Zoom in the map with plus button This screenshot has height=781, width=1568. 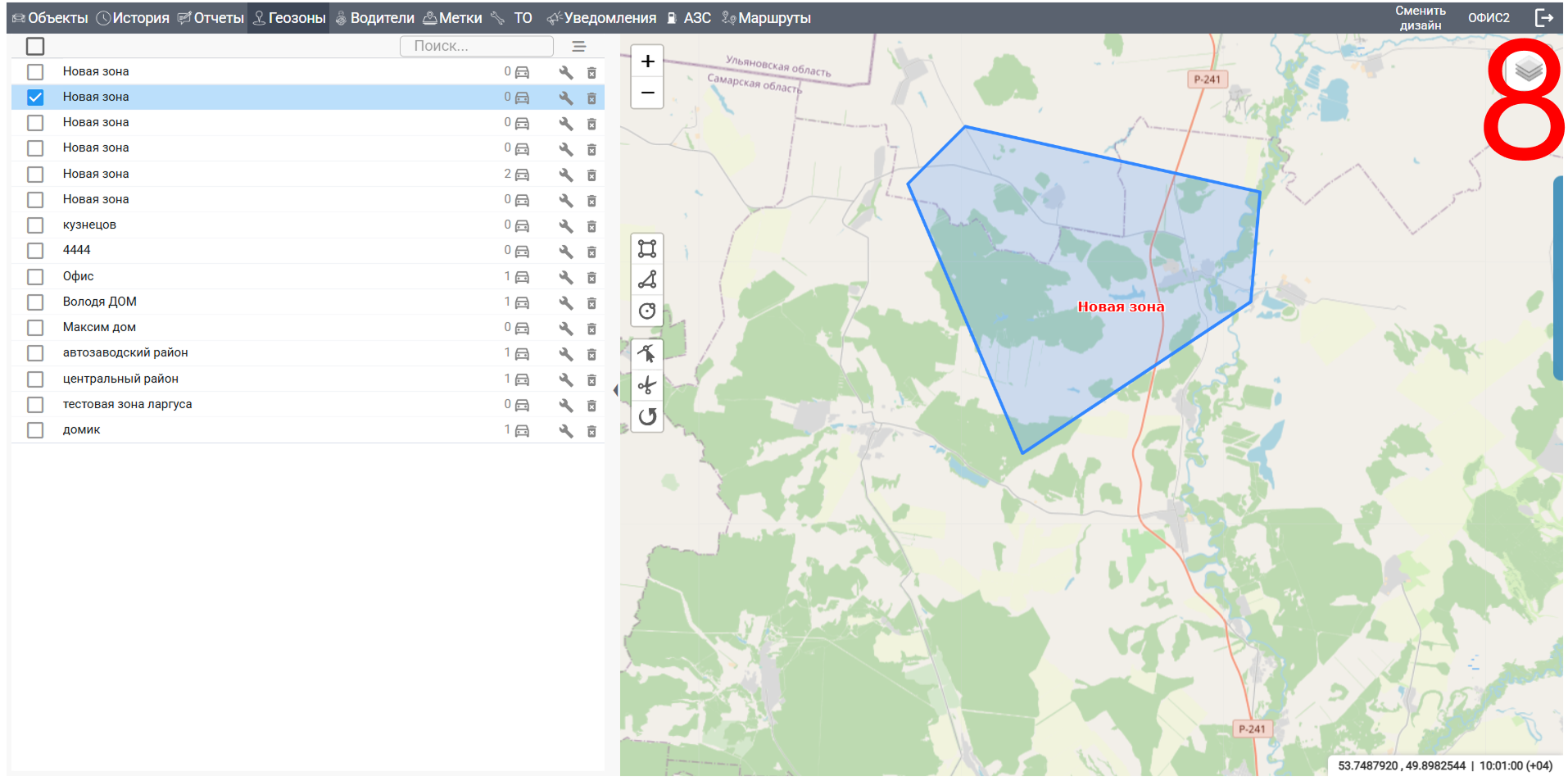[x=647, y=61]
